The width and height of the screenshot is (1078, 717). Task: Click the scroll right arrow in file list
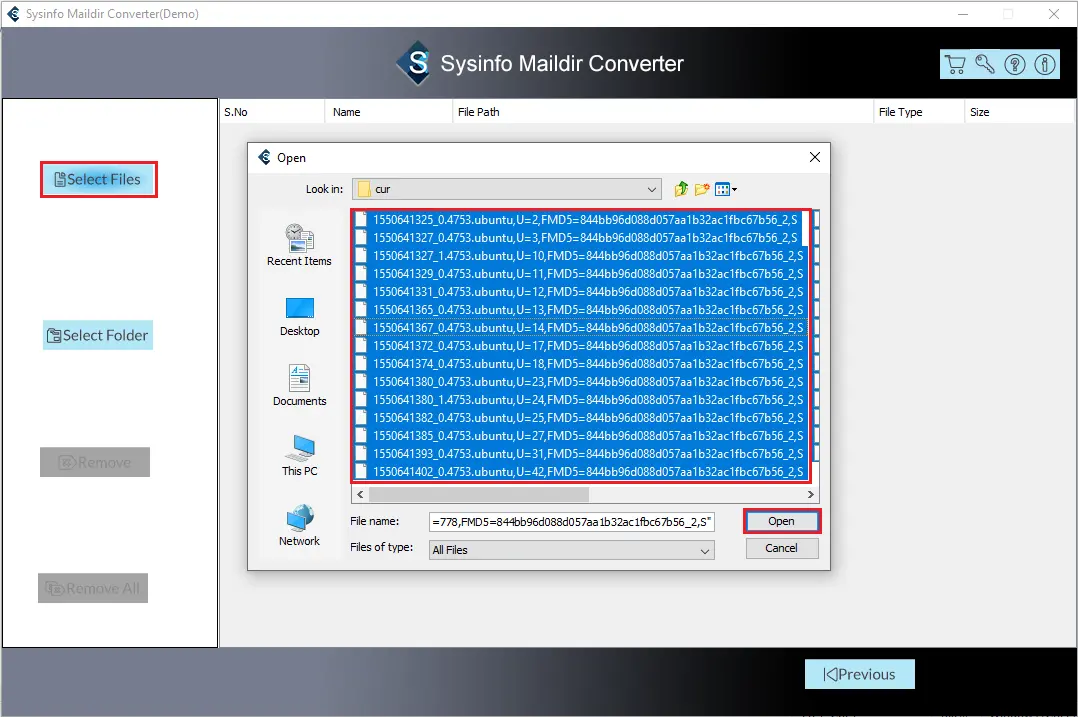pos(811,495)
